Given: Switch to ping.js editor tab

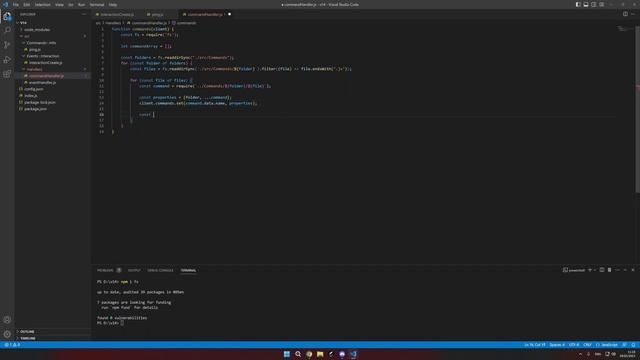Looking at the screenshot, I should pos(158,14).
